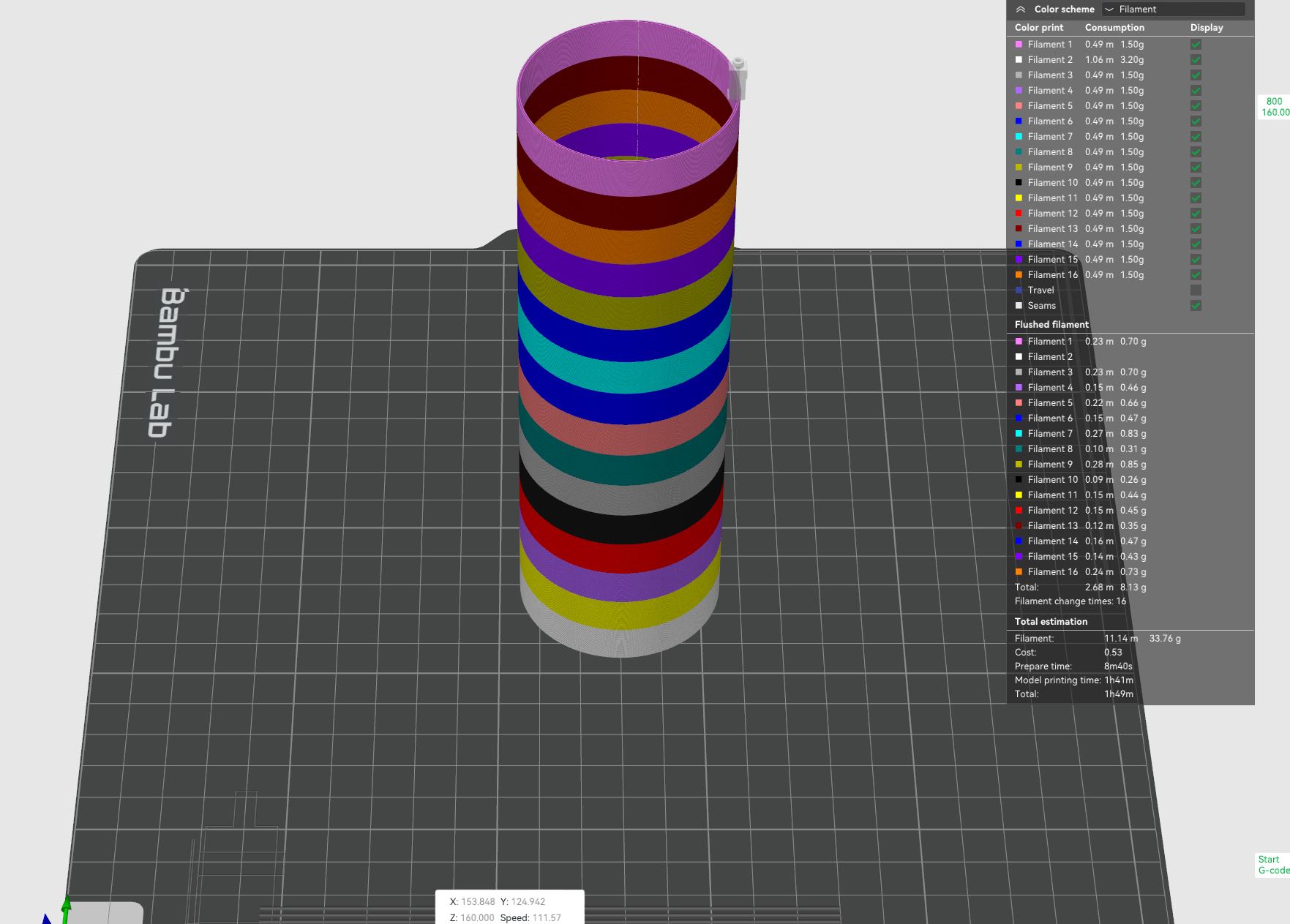Click Filament 11 yellow swatch in Color print
The height and width of the screenshot is (924, 1290).
(x=1019, y=198)
